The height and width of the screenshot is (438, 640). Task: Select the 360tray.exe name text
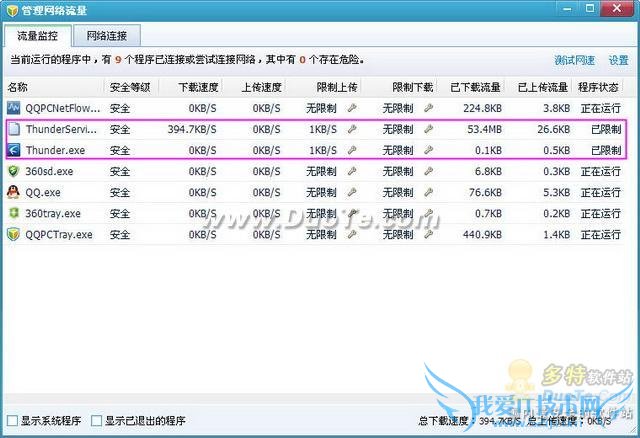tap(53, 213)
